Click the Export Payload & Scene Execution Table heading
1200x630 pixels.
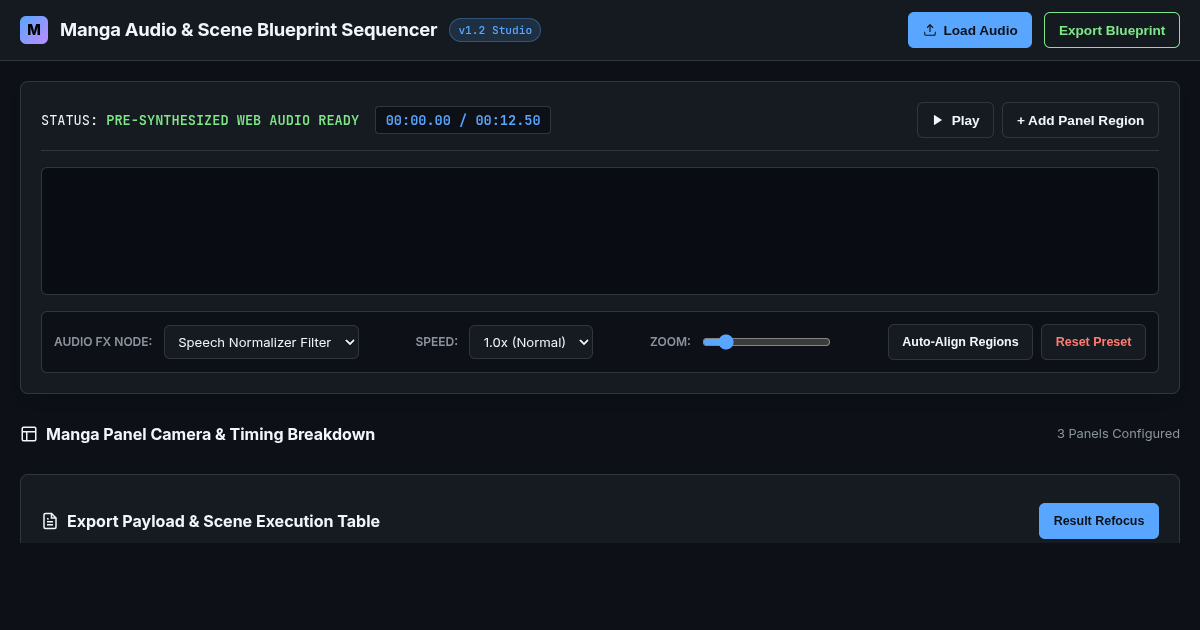223,521
